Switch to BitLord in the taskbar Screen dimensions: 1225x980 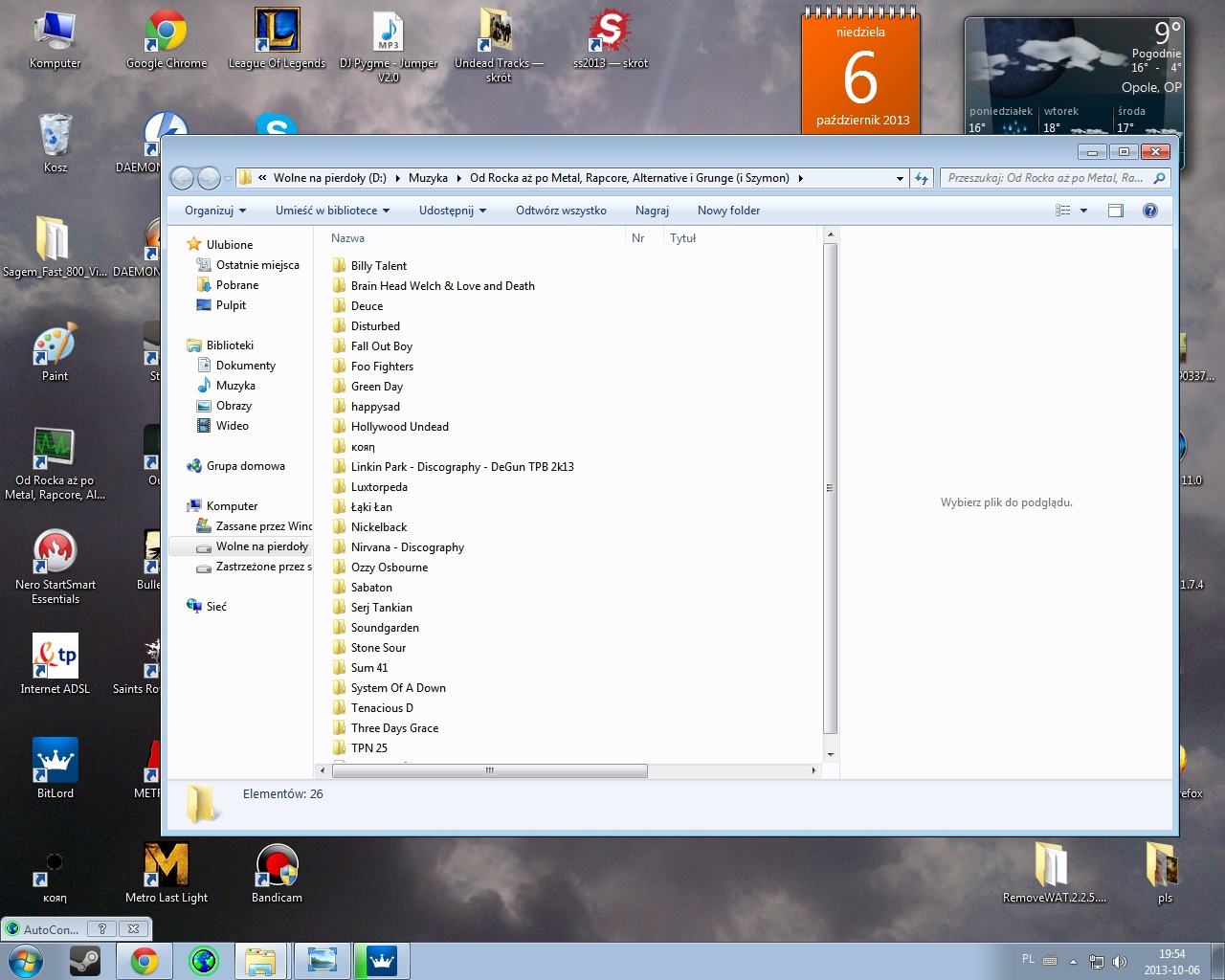[382, 961]
